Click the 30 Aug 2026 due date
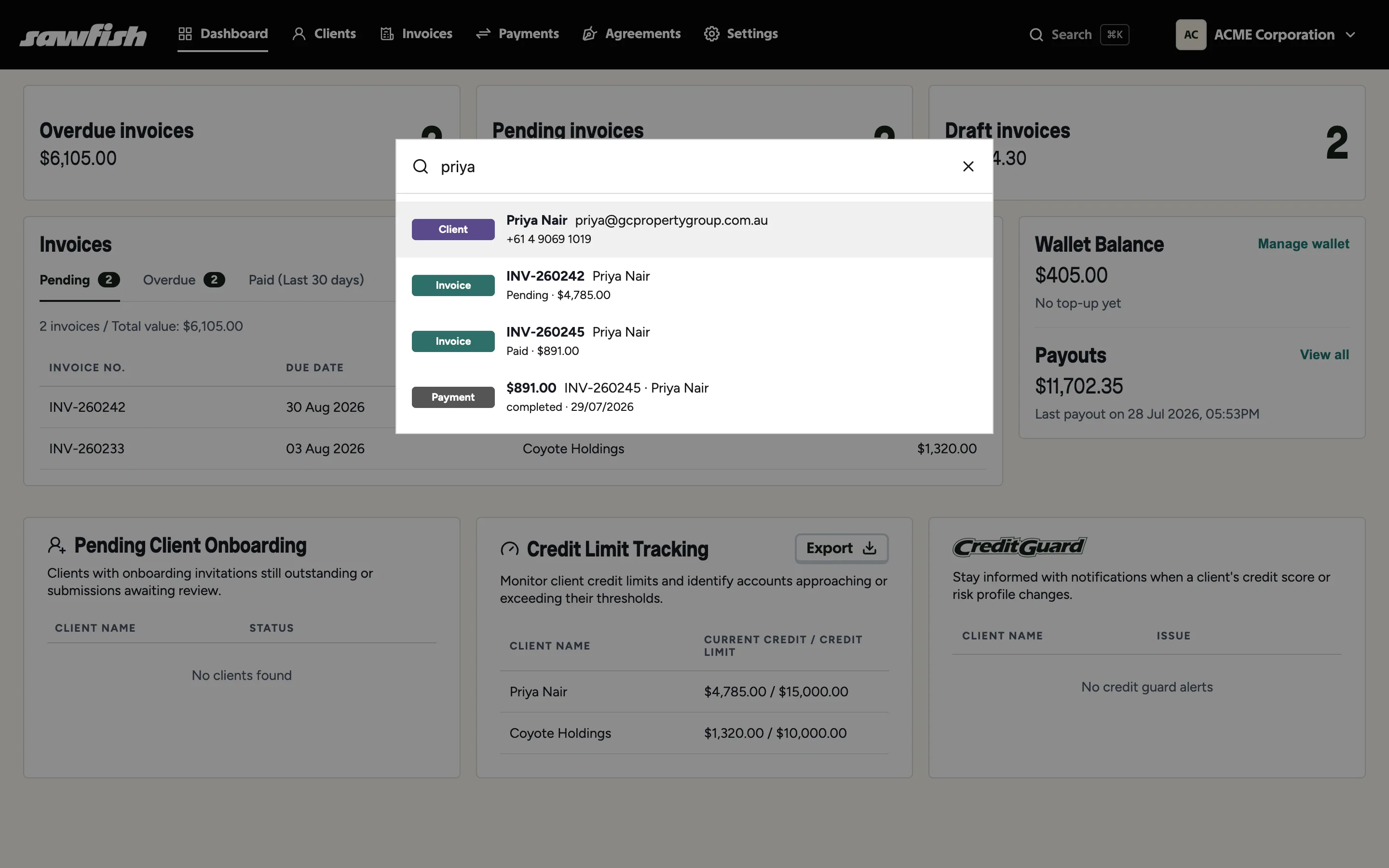The width and height of the screenshot is (1389, 868). coord(326,407)
